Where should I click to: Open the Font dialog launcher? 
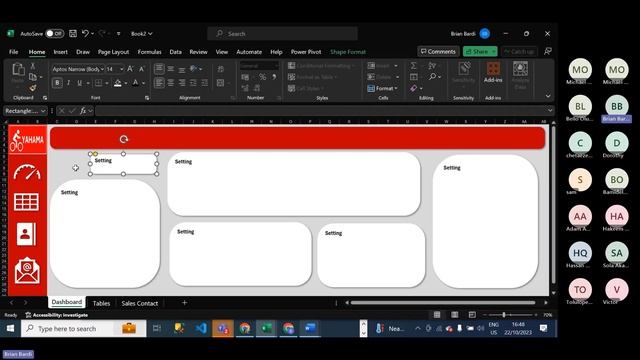pos(147,98)
